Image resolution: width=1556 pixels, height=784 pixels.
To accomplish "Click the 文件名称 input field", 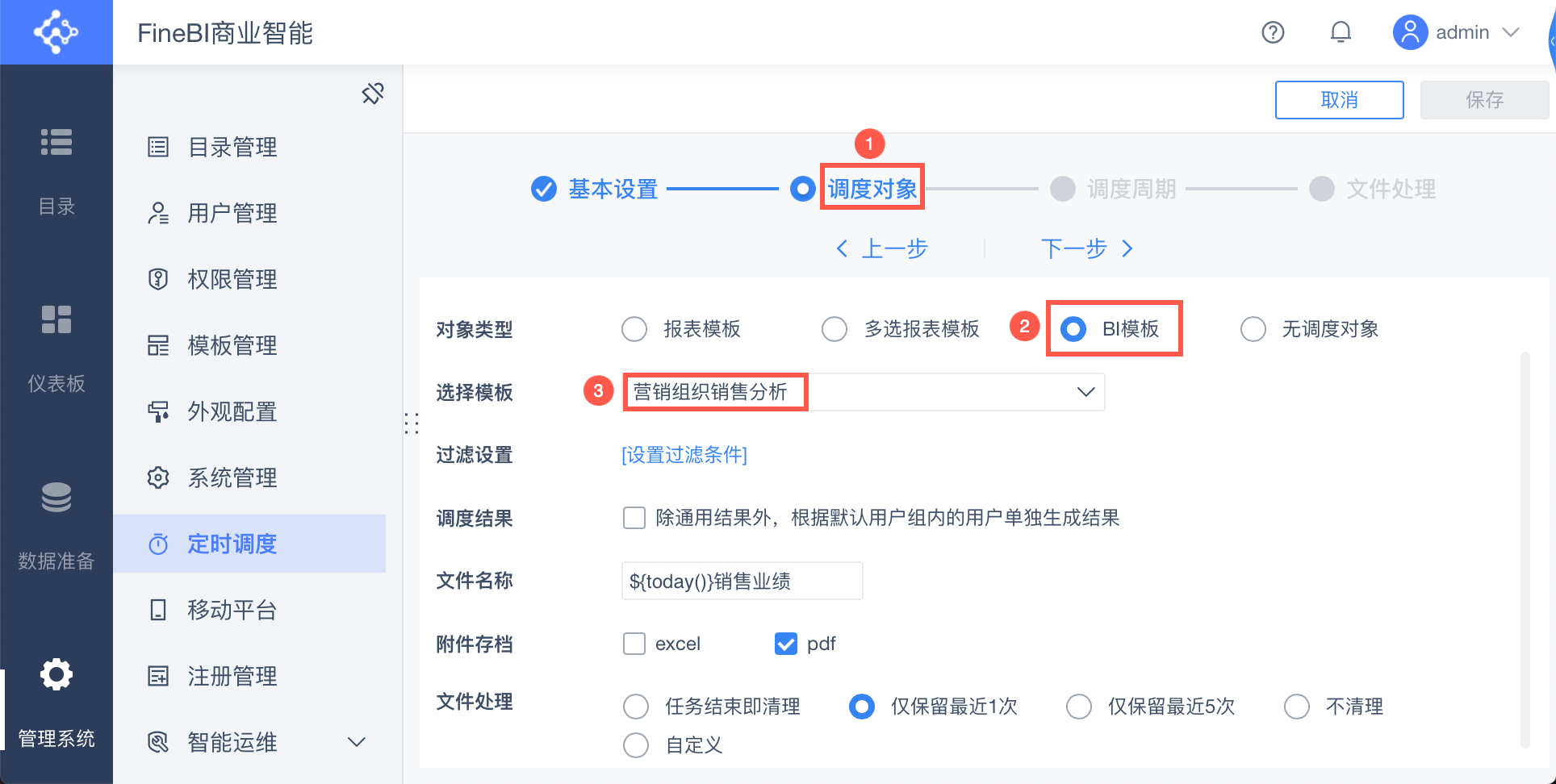I will tap(742, 581).
